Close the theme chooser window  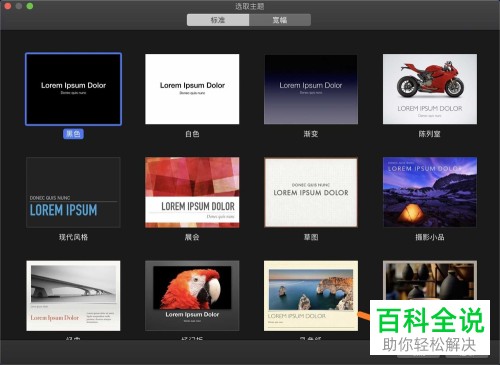8,6
